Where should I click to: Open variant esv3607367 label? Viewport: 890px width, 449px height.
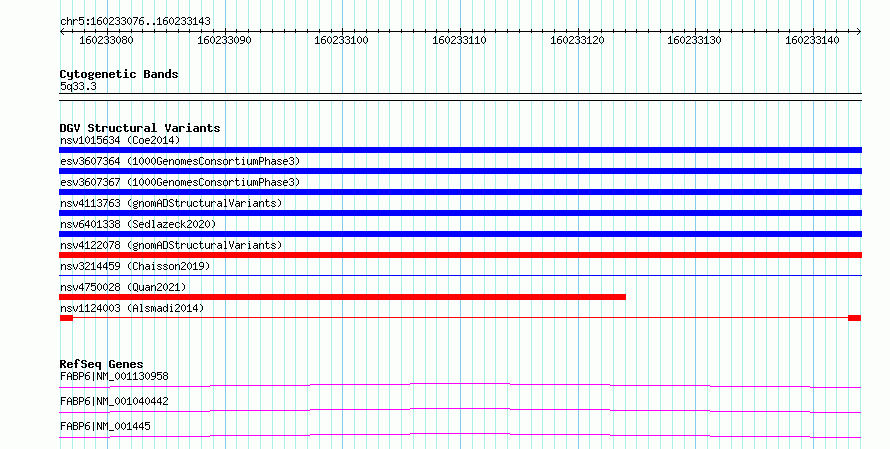coord(180,182)
